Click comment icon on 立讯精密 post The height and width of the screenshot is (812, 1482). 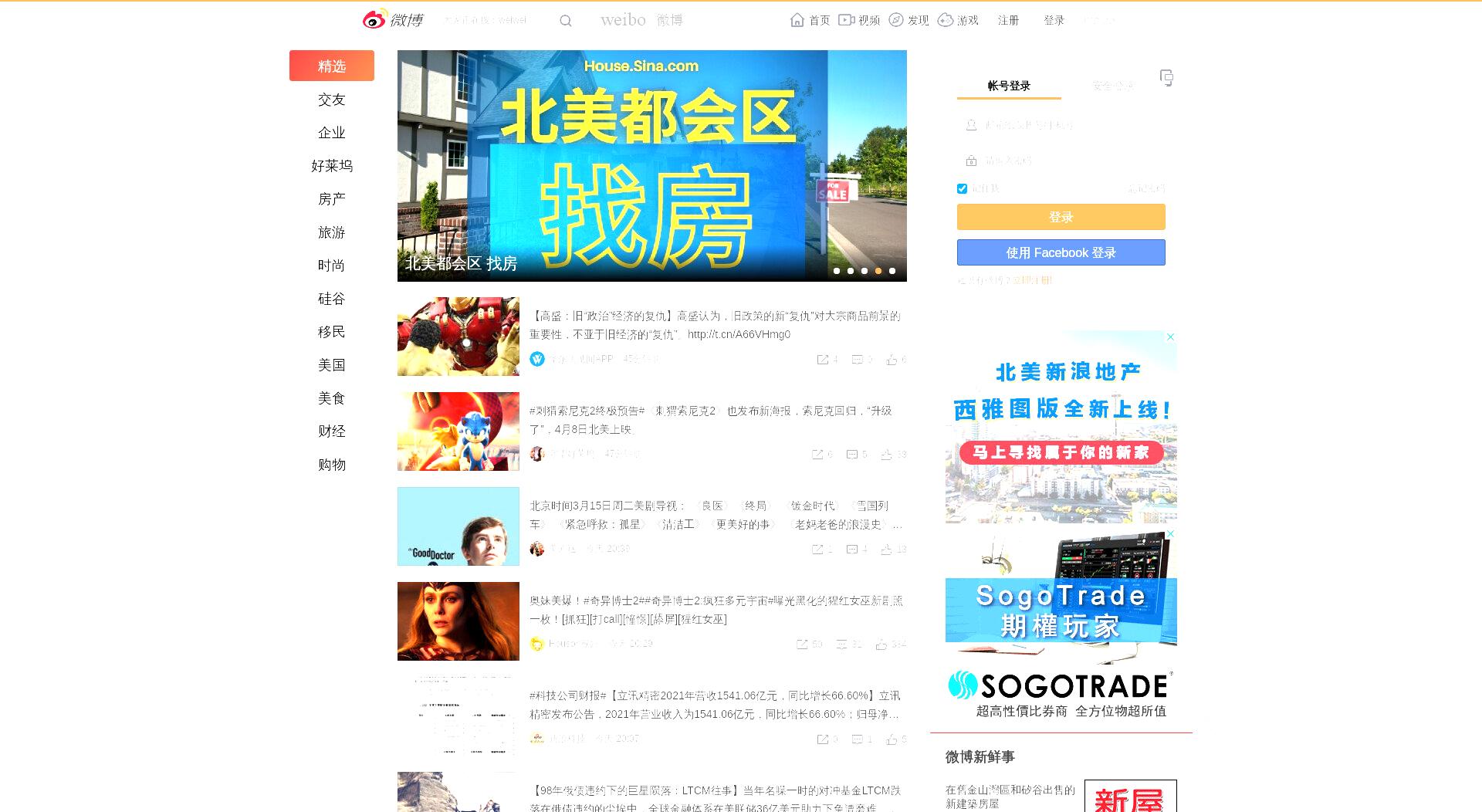[857, 739]
